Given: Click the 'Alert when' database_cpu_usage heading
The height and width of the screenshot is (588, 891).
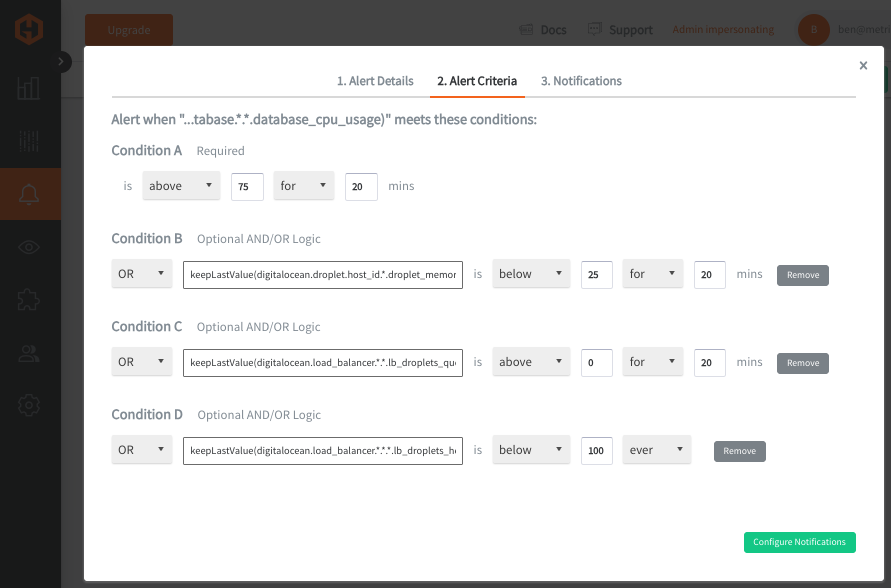Looking at the screenshot, I should pos(324,119).
